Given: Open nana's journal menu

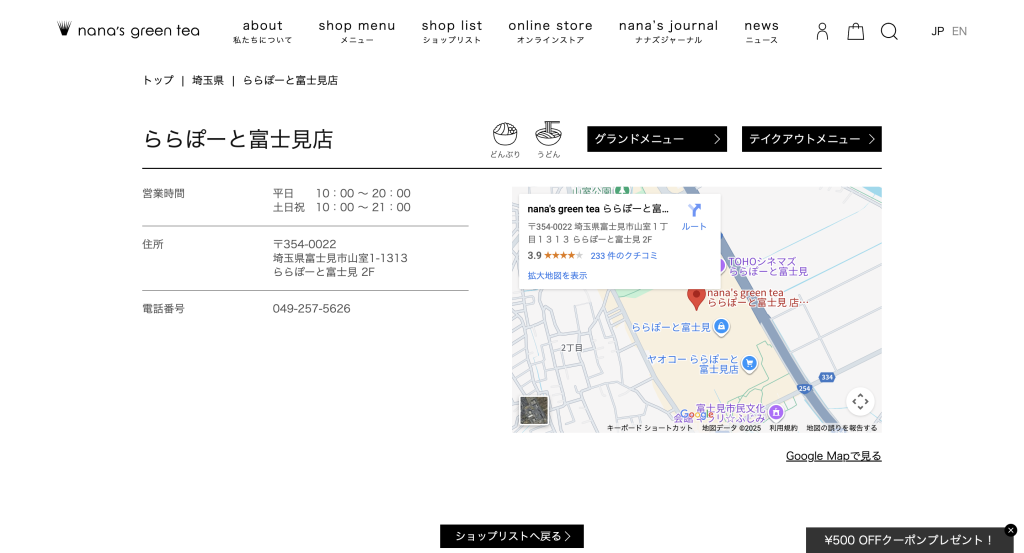Looking at the screenshot, I should pyautogui.click(x=669, y=31).
